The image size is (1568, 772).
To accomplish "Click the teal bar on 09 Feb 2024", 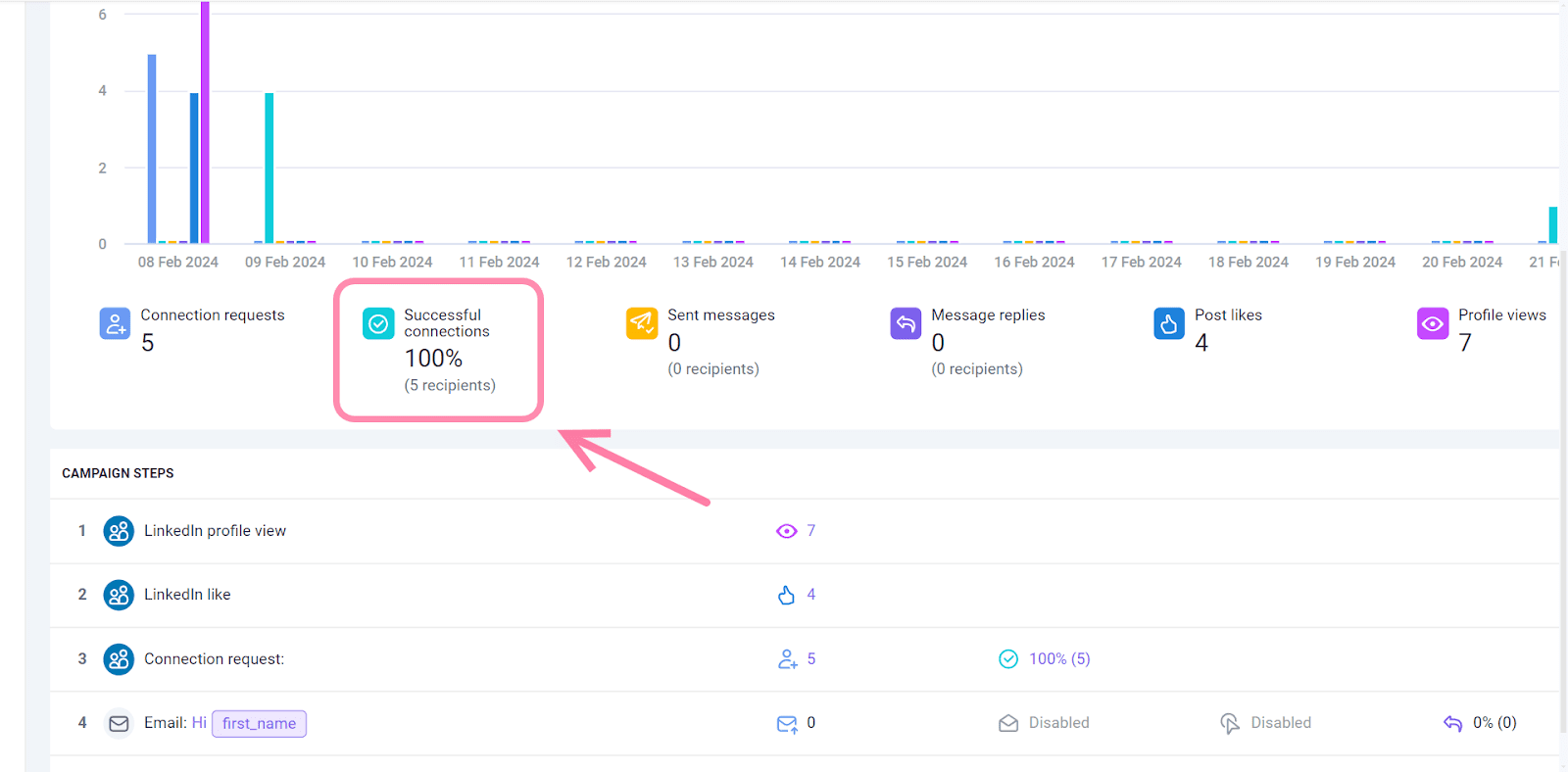I will (x=269, y=168).
